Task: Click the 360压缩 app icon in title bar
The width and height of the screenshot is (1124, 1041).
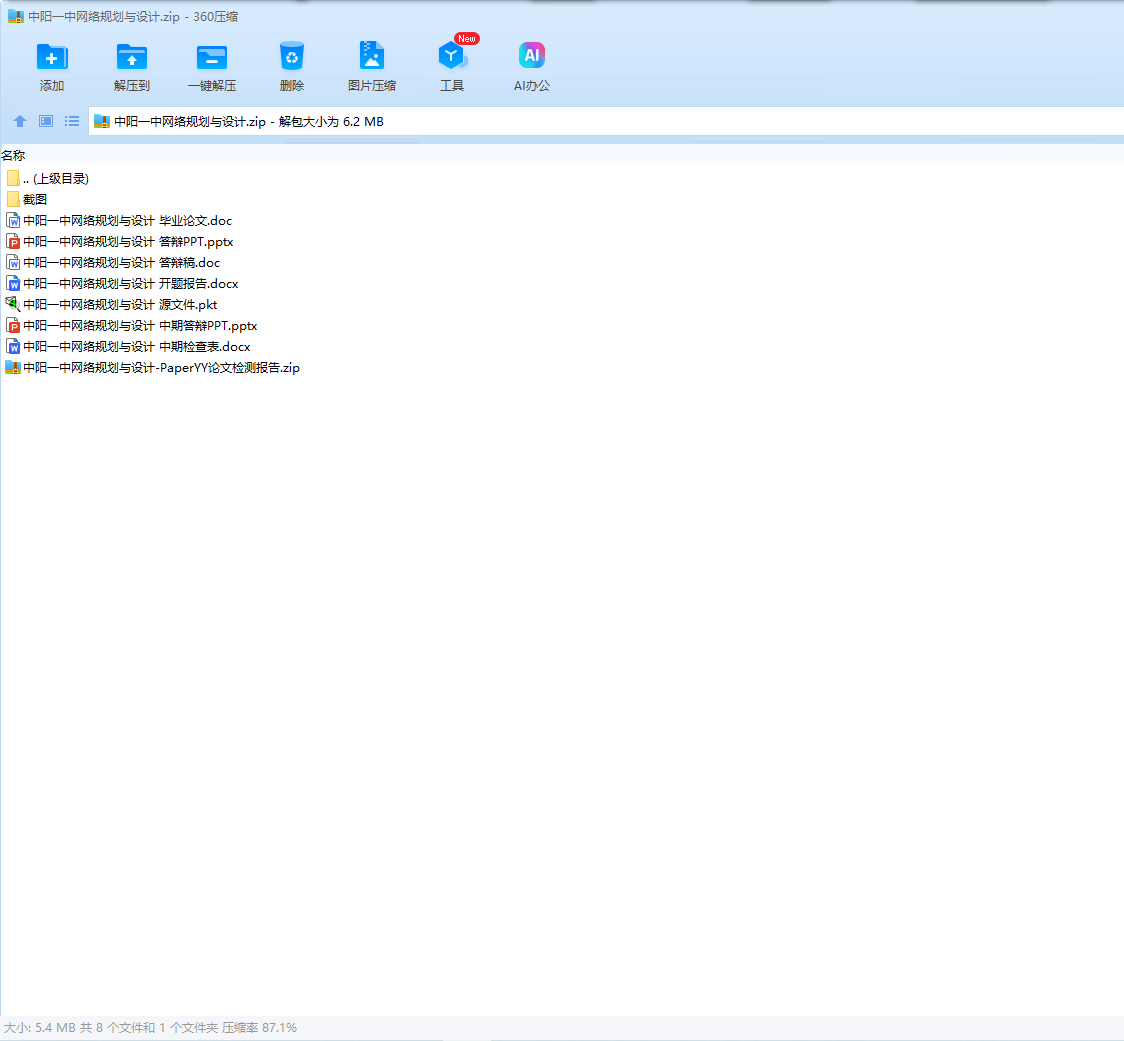Action: pyautogui.click(x=15, y=16)
